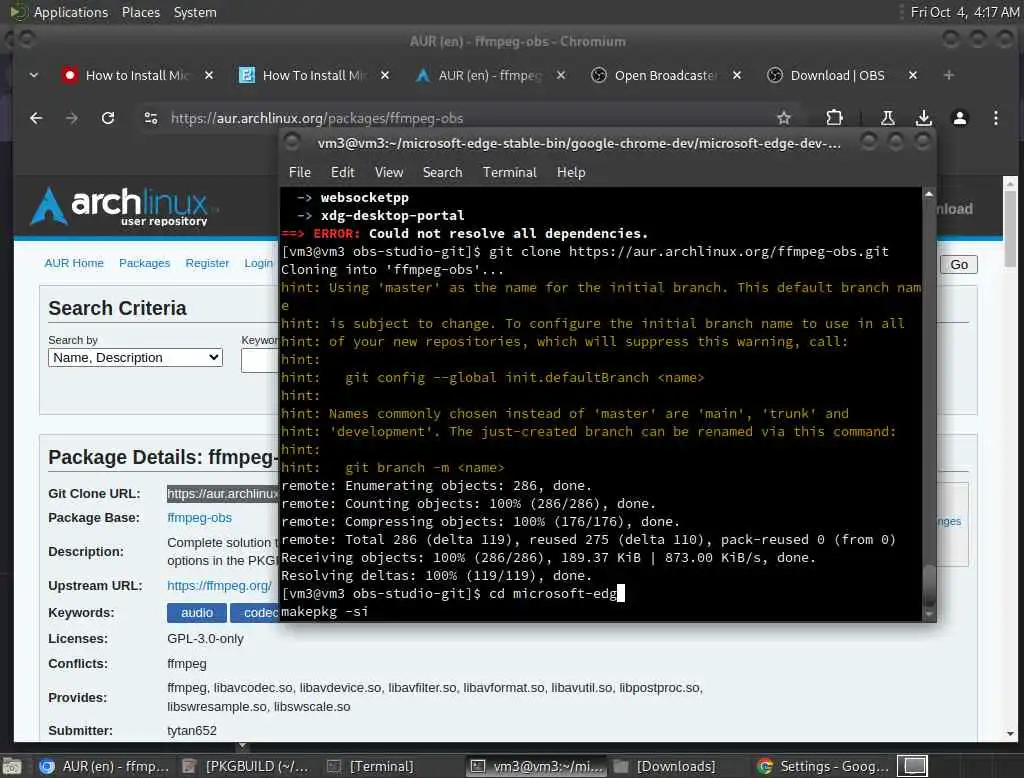Screen dimensions: 1024x778
Task: Click the Go search button
Action: (x=959, y=265)
